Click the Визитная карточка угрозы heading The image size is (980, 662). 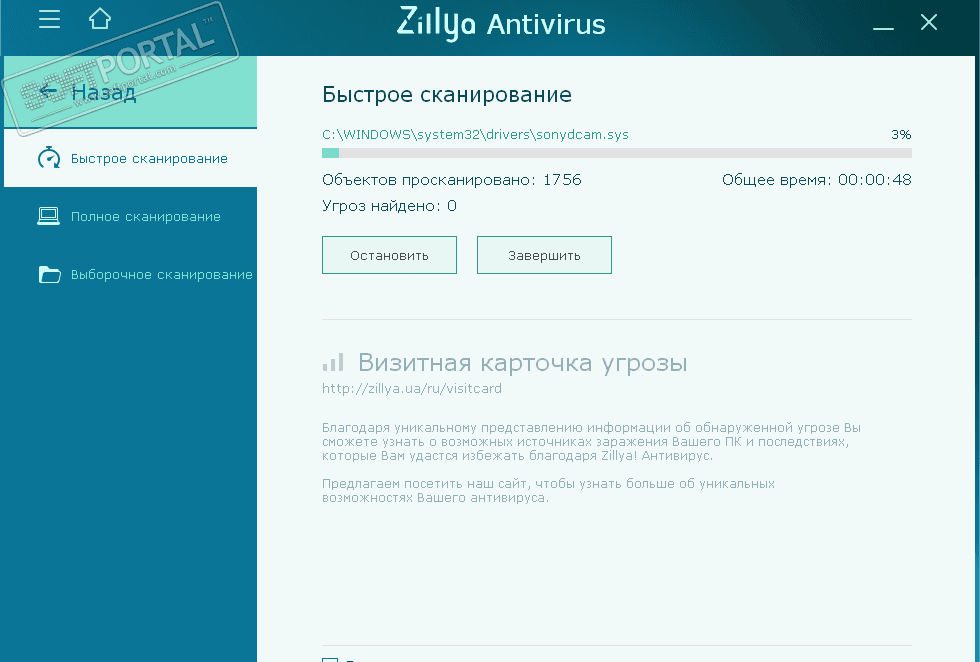point(522,363)
